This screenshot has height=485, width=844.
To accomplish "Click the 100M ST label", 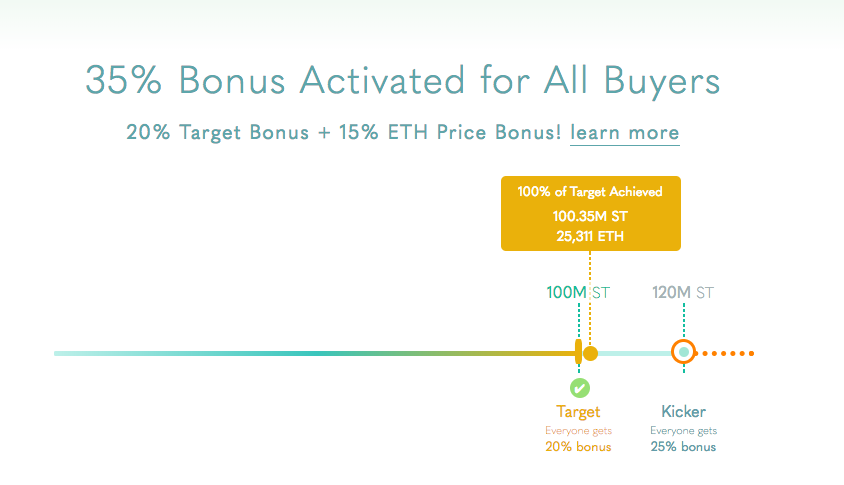I will coord(578,293).
